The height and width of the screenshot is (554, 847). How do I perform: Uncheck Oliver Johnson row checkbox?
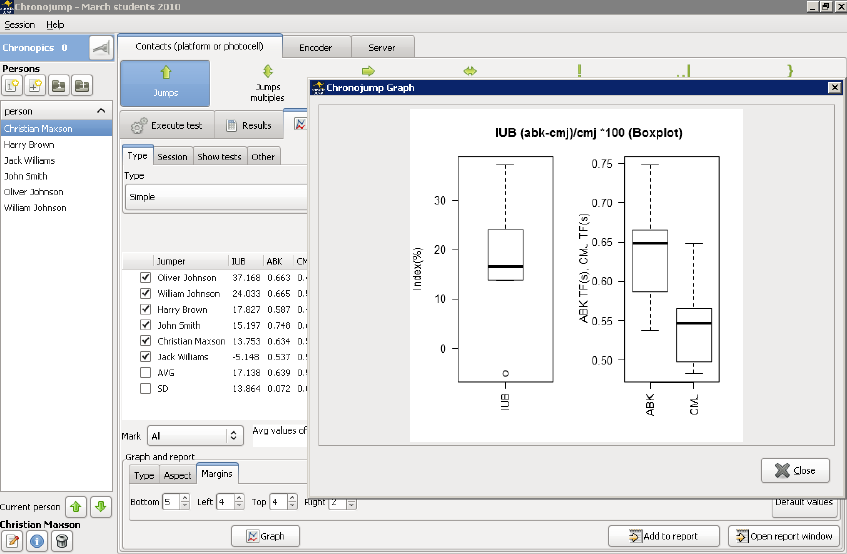tap(145, 278)
